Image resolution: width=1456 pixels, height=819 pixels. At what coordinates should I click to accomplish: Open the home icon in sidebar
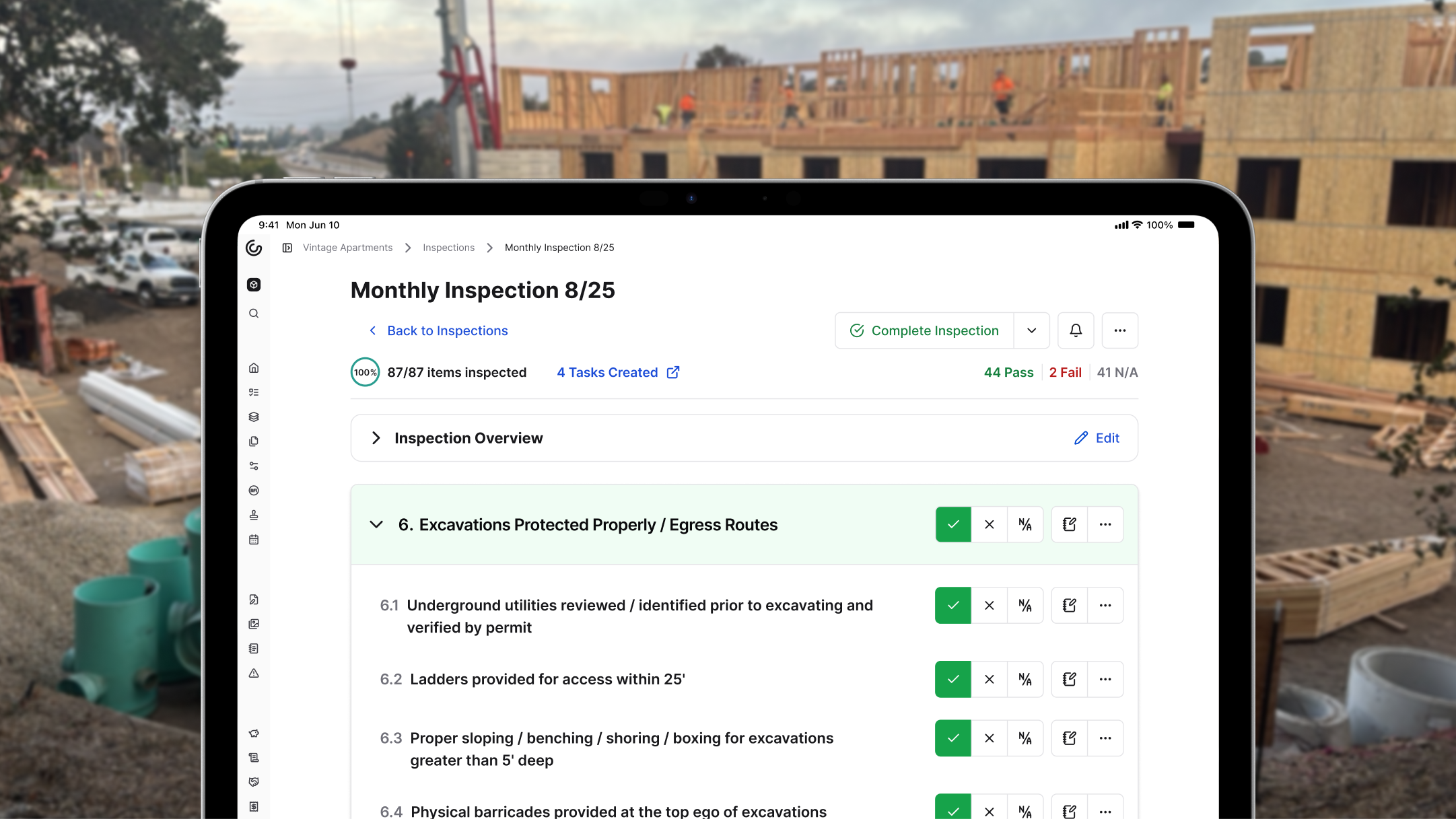pos(254,368)
